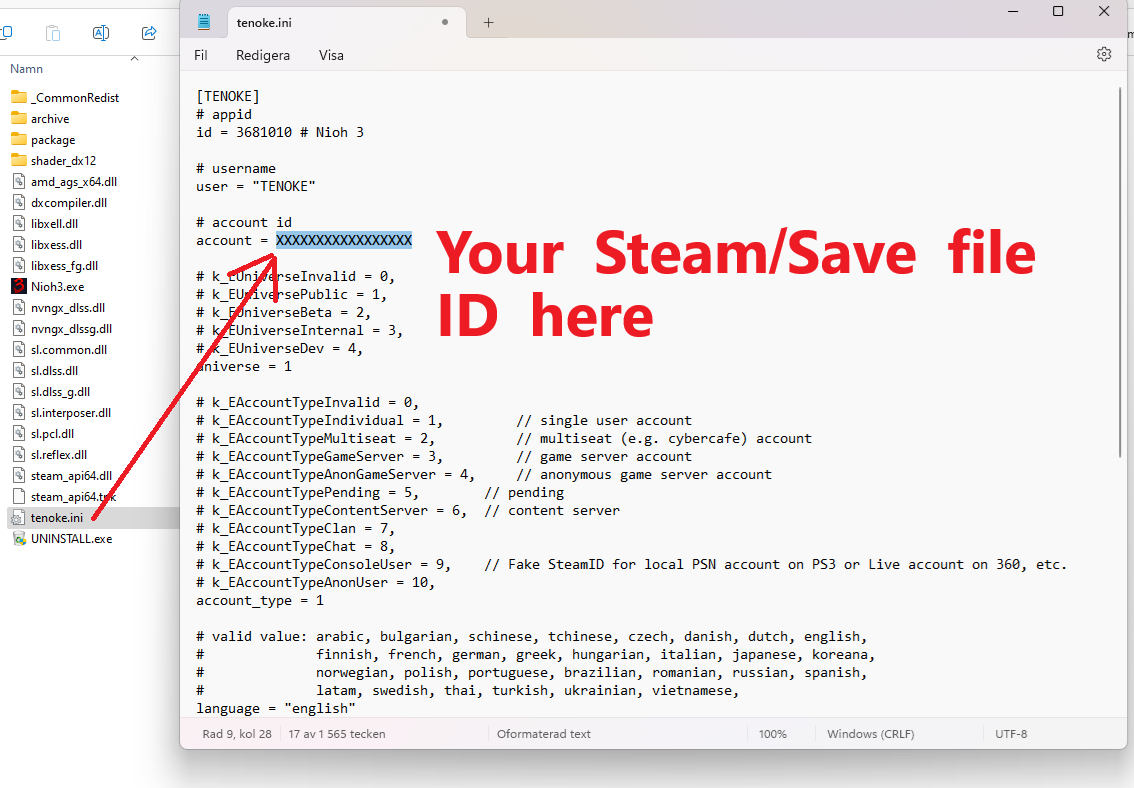Click the '# k_EUniversePublic = 1' line
This screenshot has width=1134, height=788.
coord(291,294)
